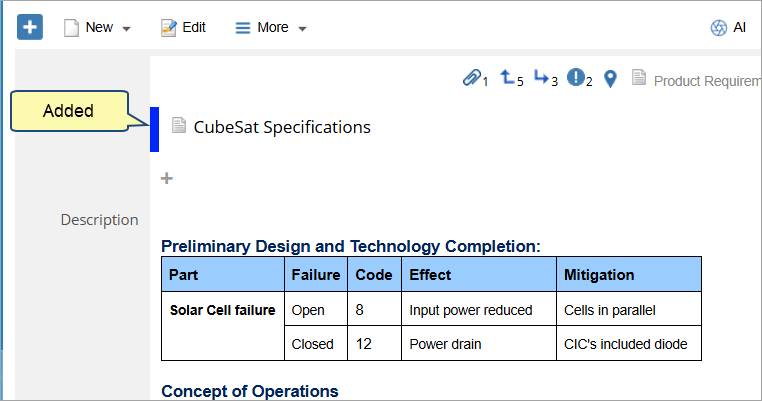Viewport: 762px width, 401px height.
Task: Click the blue plus add button
Action: tap(30, 27)
